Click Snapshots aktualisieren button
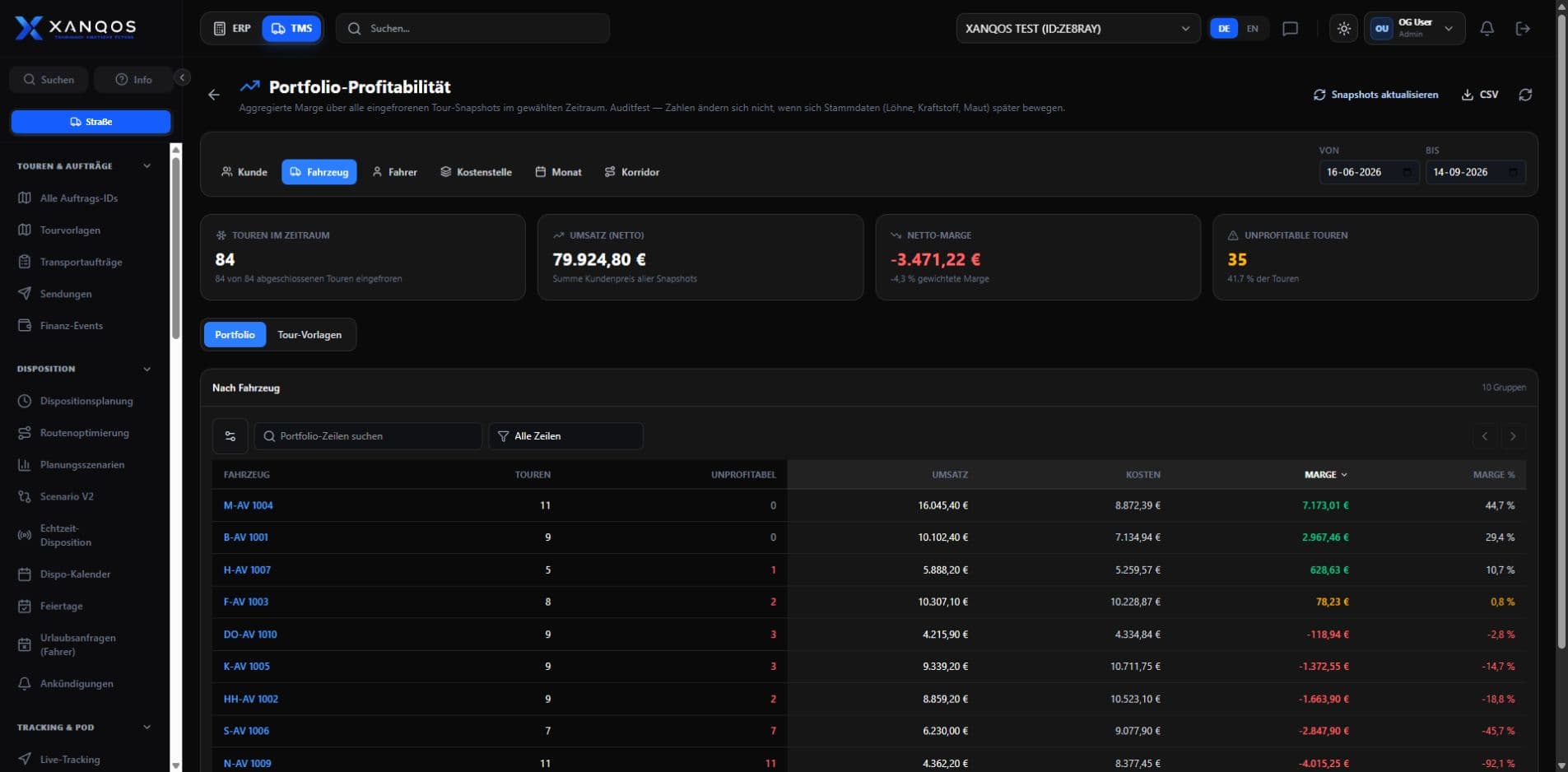Image resolution: width=1568 pixels, height=772 pixels. pos(1376,95)
